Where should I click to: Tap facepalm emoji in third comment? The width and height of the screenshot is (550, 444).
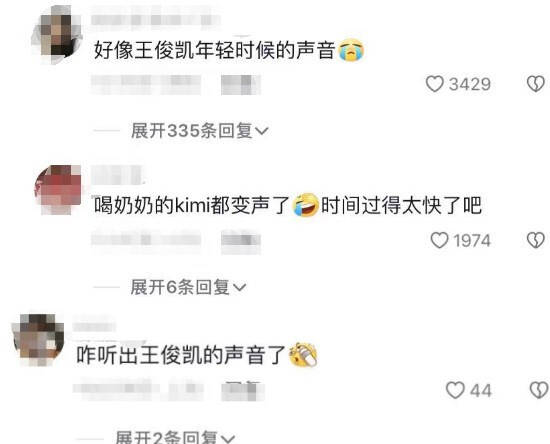coord(303,355)
